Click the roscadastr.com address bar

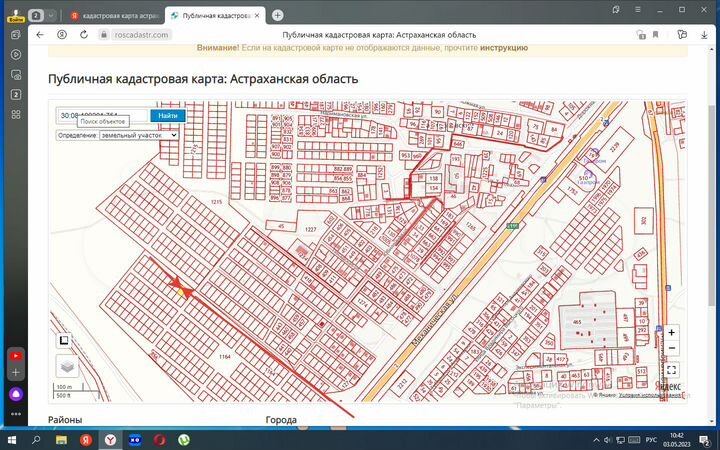(140, 34)
